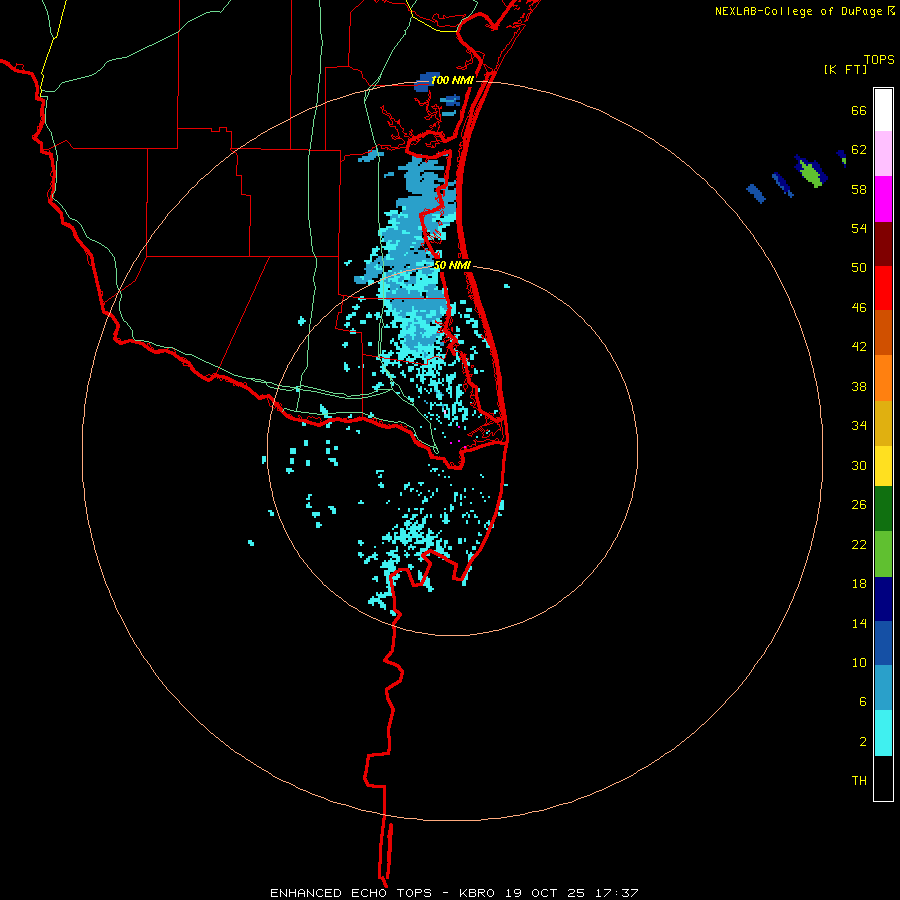Image resolution: width=900 pixels, height=900 pixels.
Task: Click the dark green legend swatch
Action: click(883, 509)
